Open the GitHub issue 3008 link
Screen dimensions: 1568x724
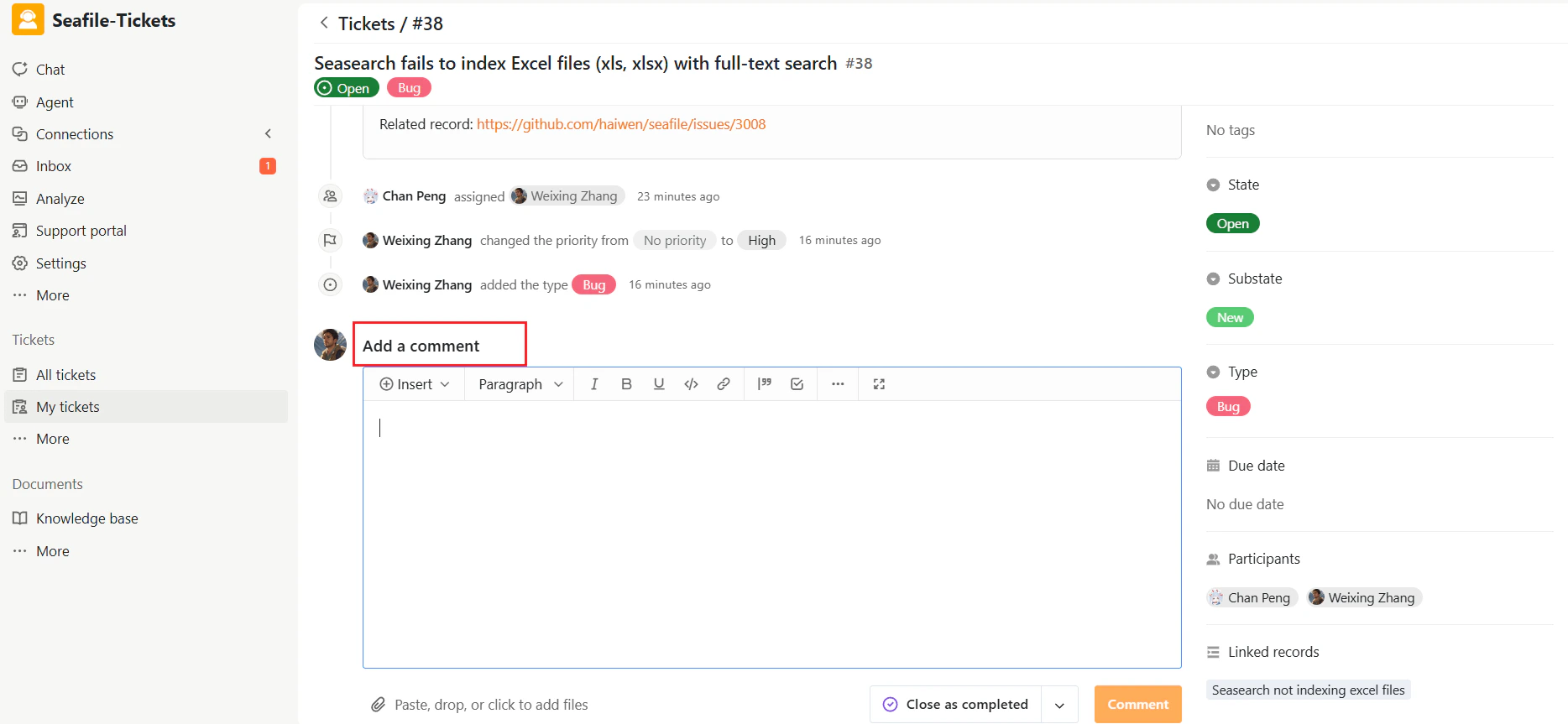pos(621,124)
